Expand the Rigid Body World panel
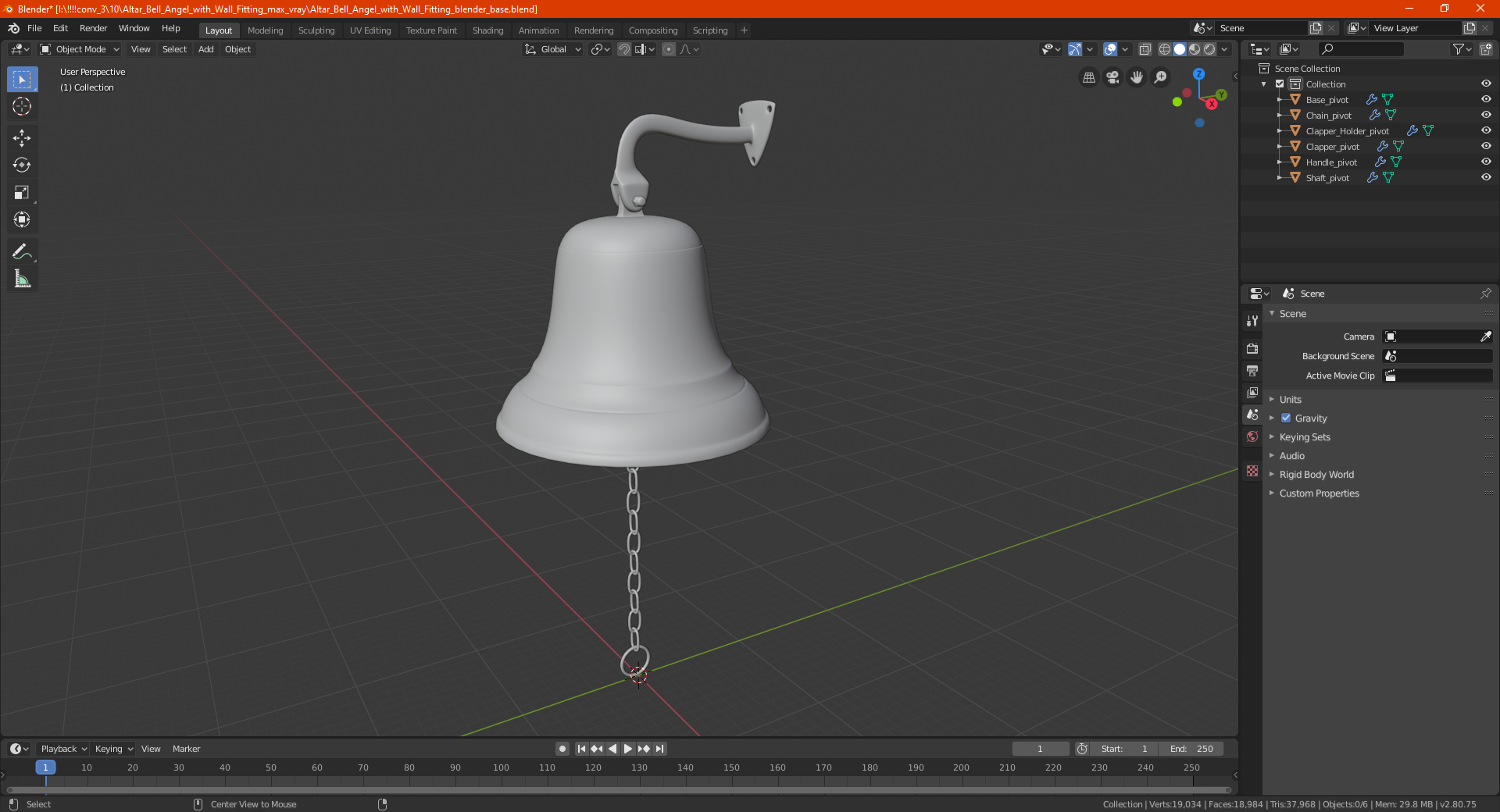1500x812 pixels. [1316, 475]
